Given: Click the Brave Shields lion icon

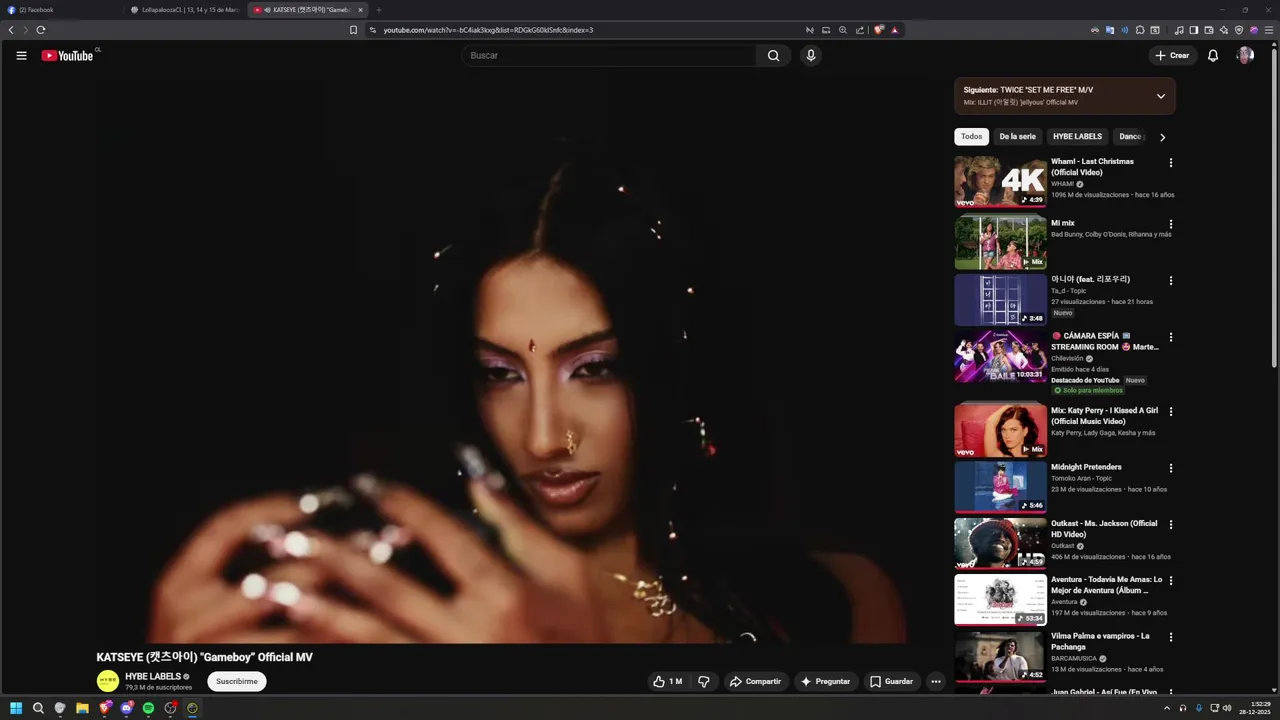Looking at the screenshot, I should [879, 30].
